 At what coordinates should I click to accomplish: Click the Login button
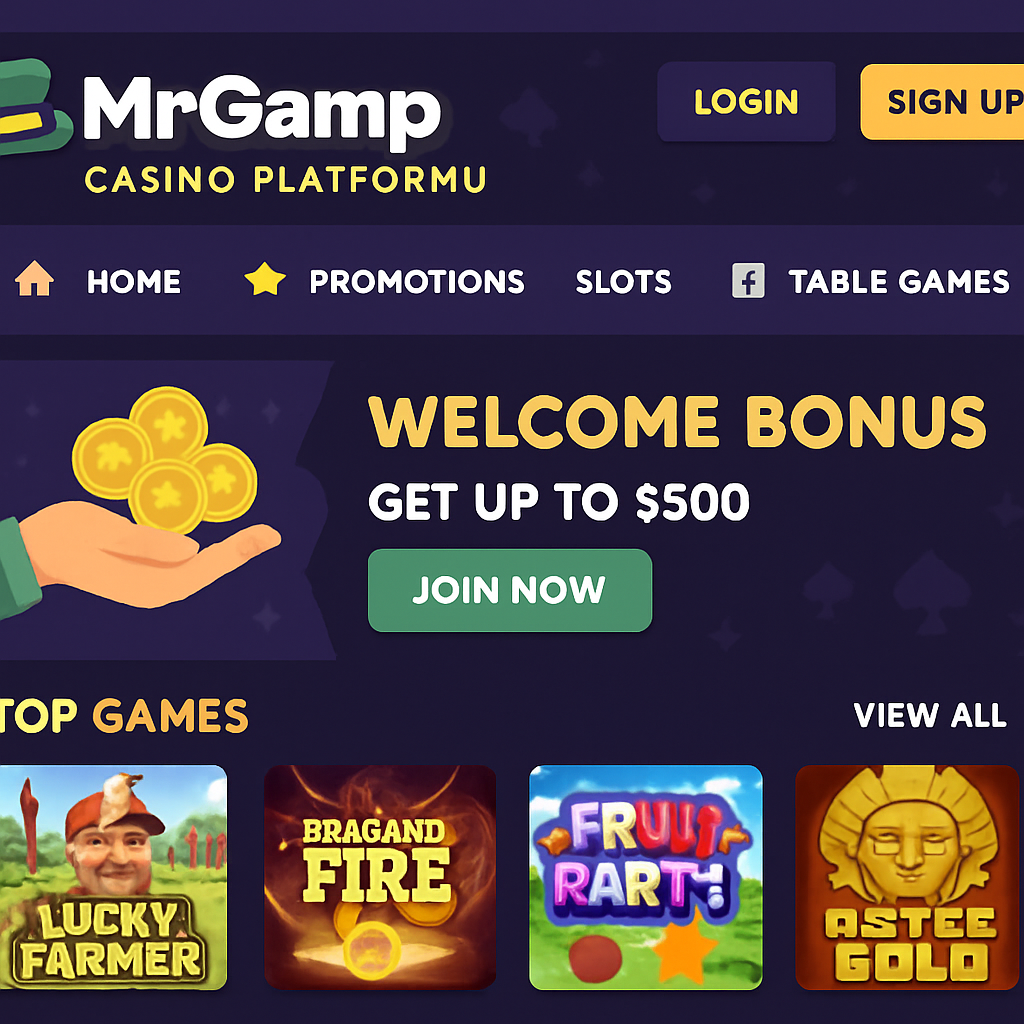746,102
